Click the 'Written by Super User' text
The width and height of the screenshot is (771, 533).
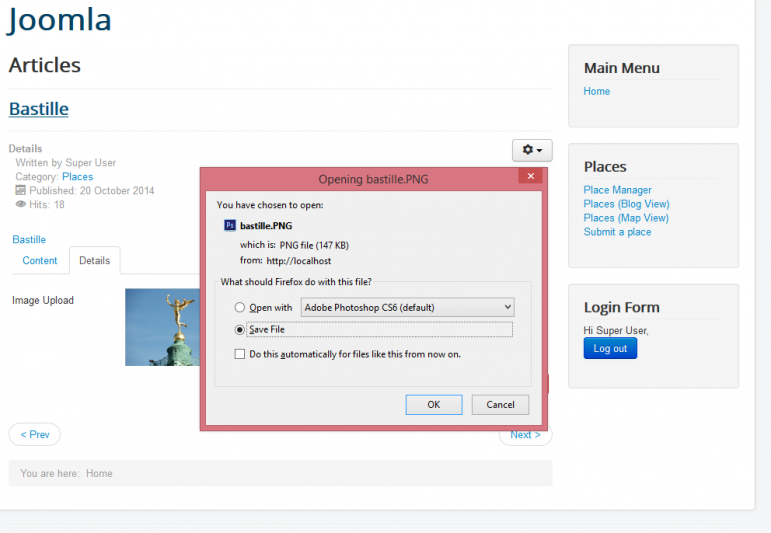(x=66, y=163)
